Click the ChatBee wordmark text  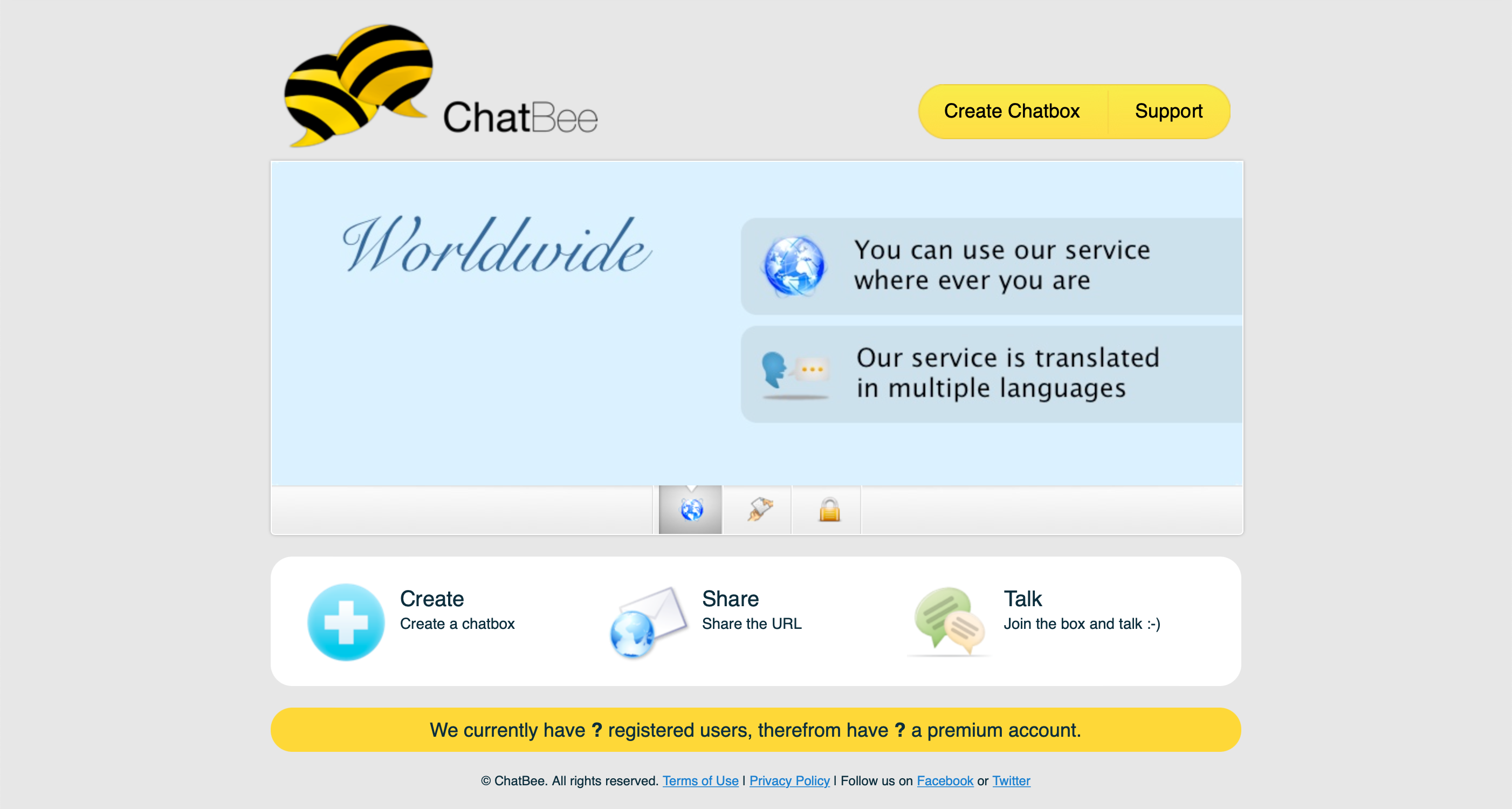click(520, 117)
